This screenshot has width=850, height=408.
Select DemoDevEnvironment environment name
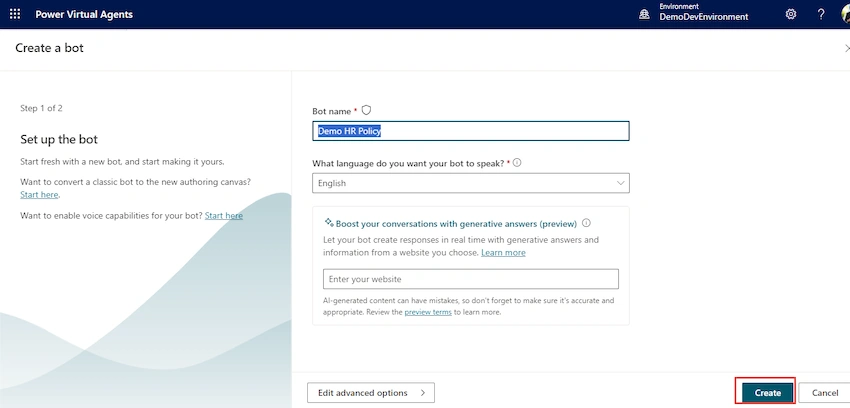(x=704, y=17)
